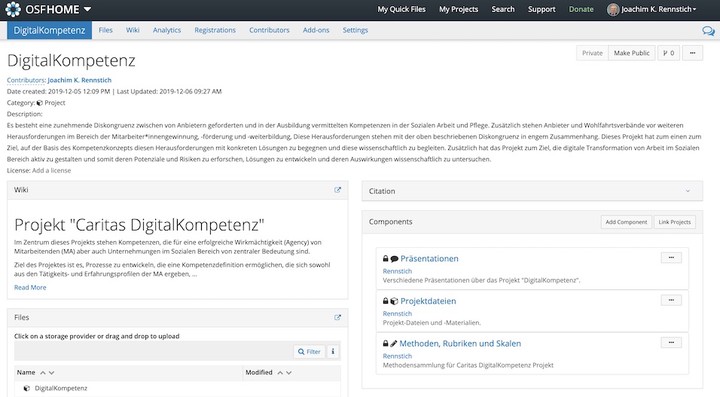Expand the Citation panel chevron
Image resolution: width=720 pixels, height=397 pixels.
688,191
